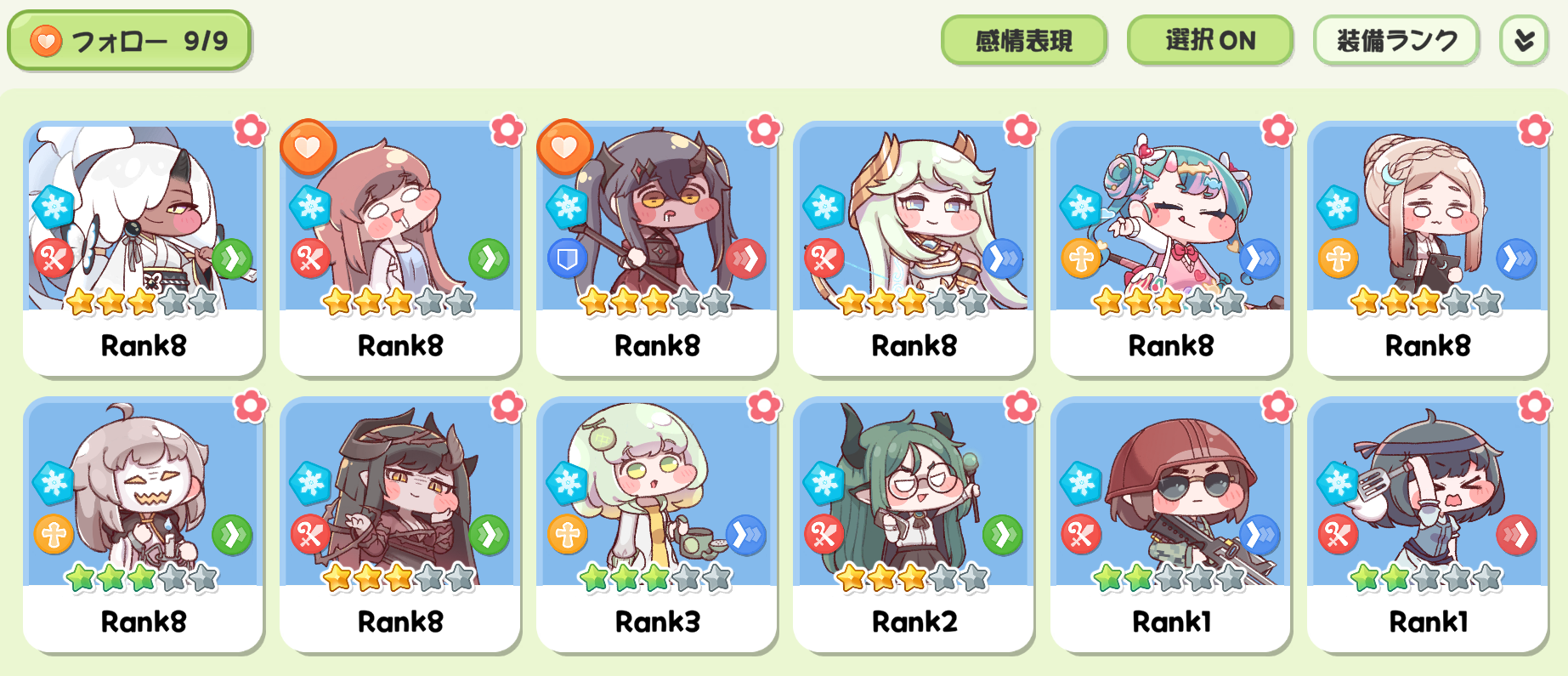This screenshot has height=676, width=1568.
Task: Click the pink flower icon on the white-haired fox card
Action: (251, 130)
